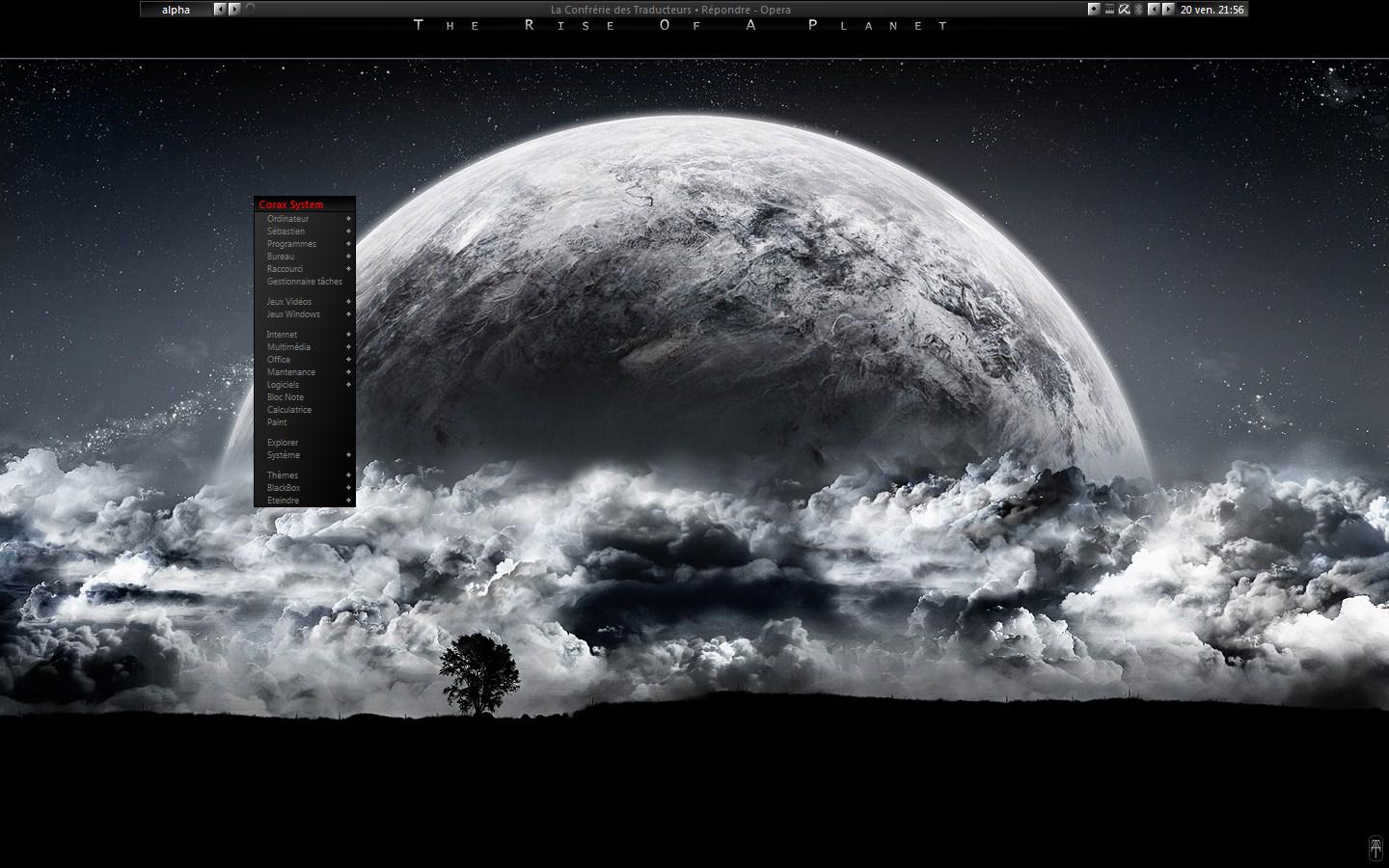
Task: Click the left arrow button beside the clock
Action: 1154,10
